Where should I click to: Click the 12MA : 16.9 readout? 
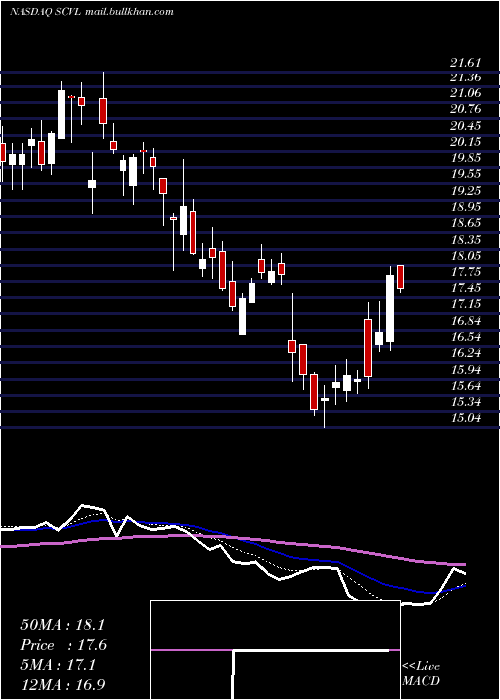(x=64, y=684)
